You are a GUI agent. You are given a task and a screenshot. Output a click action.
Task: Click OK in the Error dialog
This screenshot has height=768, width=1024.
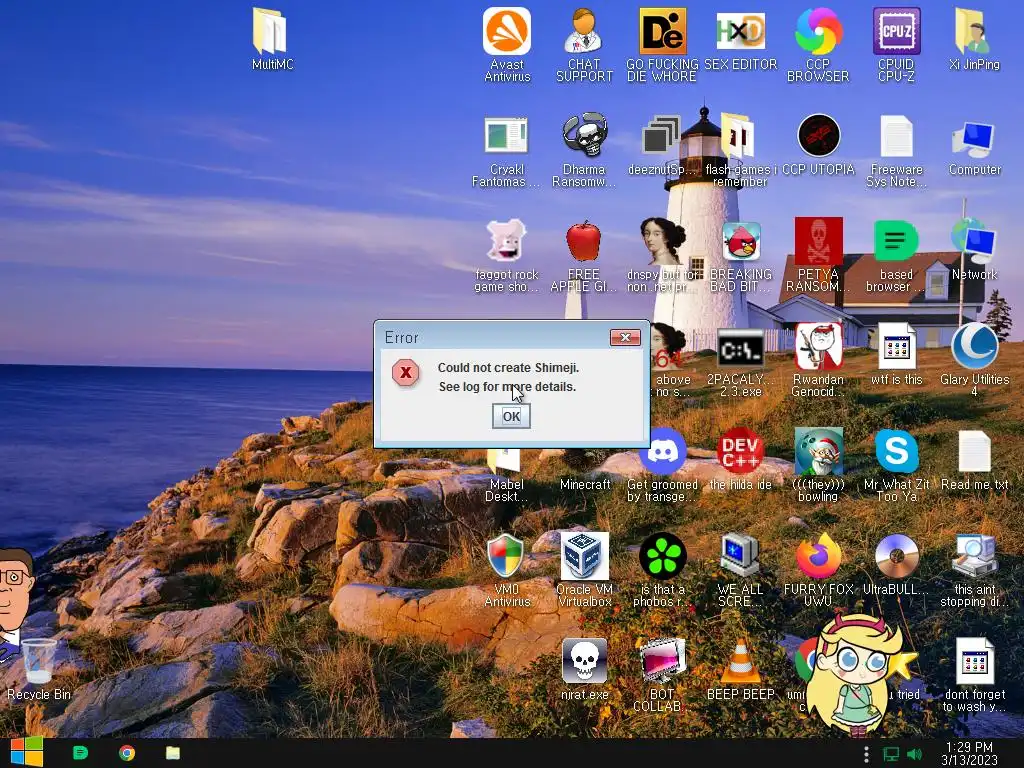(x=511, y=416)
